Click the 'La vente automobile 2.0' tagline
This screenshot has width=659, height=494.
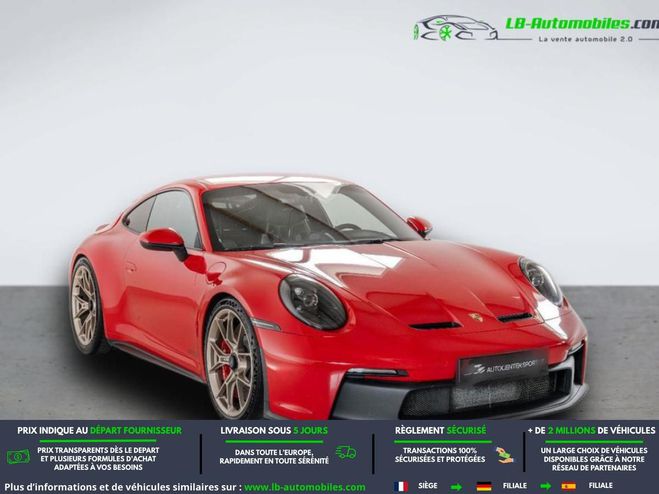tap(585, 39)
